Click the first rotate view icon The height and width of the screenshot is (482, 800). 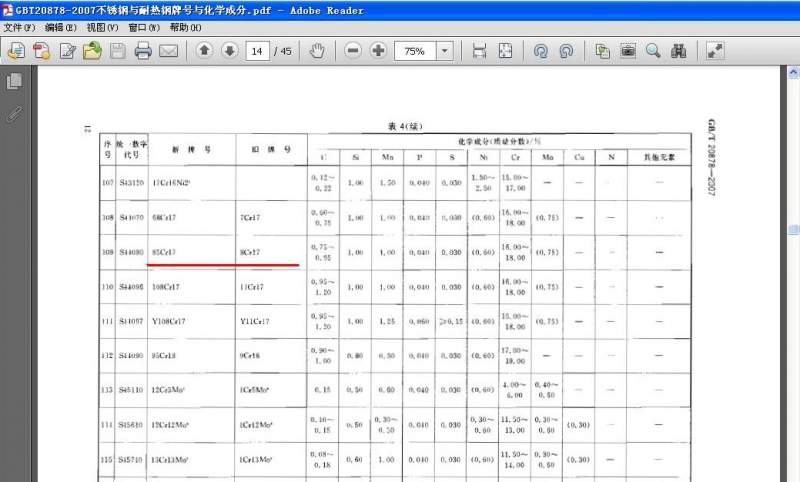coord(540,50)
